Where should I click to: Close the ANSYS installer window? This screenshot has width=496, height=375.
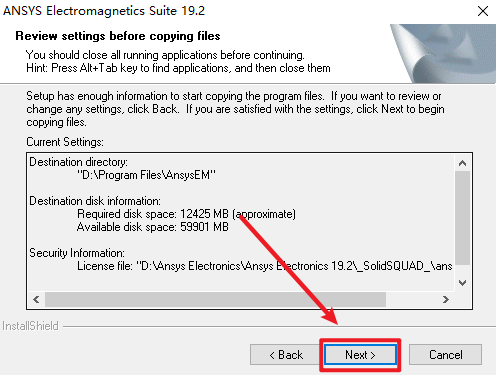[x=483, y=11]
